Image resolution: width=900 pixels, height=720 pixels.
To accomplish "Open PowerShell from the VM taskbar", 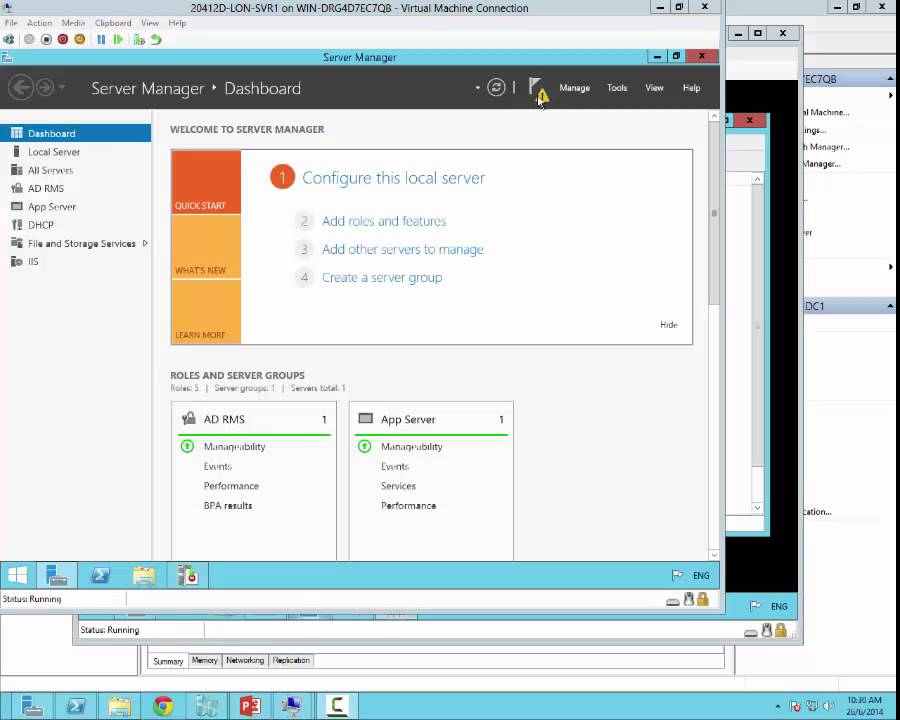I will tap(100, 575).
